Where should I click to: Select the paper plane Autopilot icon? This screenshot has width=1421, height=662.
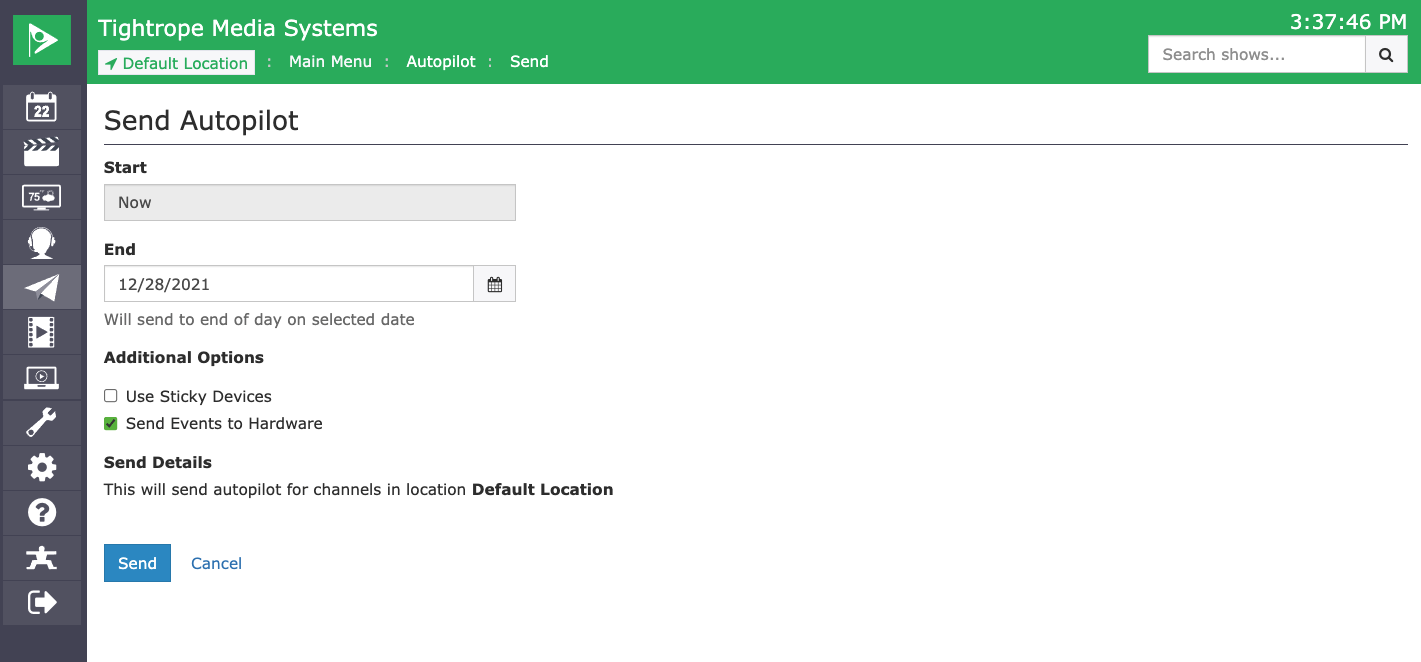42,287
